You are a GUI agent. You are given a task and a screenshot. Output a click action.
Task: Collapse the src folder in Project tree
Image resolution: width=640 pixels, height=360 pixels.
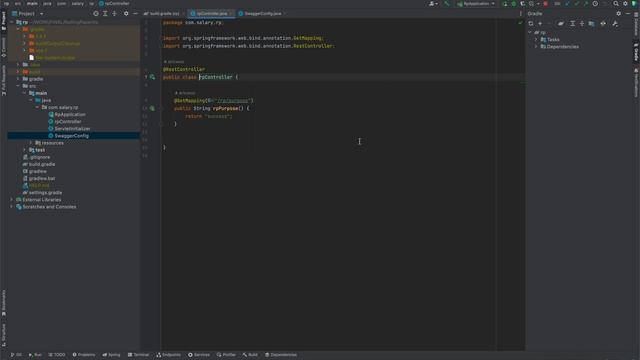tap(18, 86)
